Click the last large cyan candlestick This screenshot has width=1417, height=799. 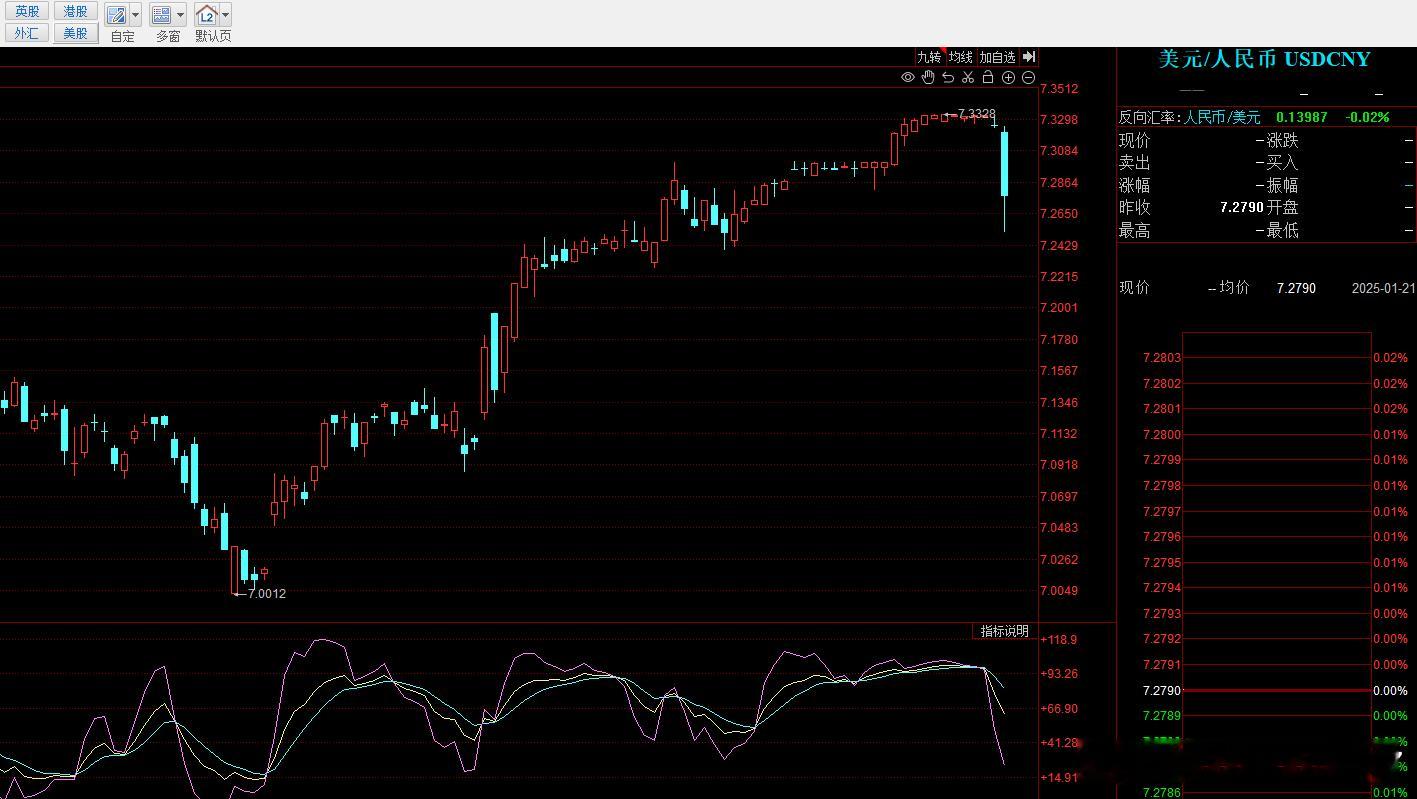coord(1005,163)
